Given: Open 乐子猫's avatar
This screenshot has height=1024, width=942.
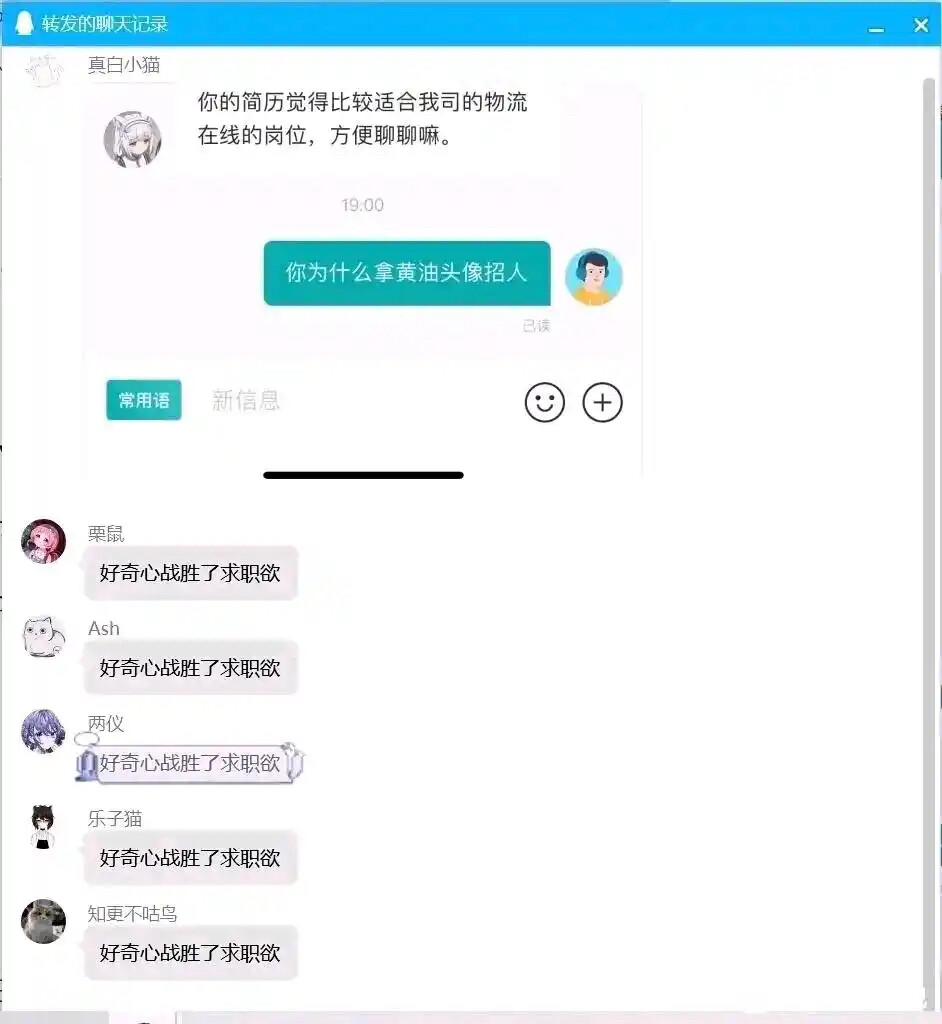Looking at the screenshot, I should [44, 826].
